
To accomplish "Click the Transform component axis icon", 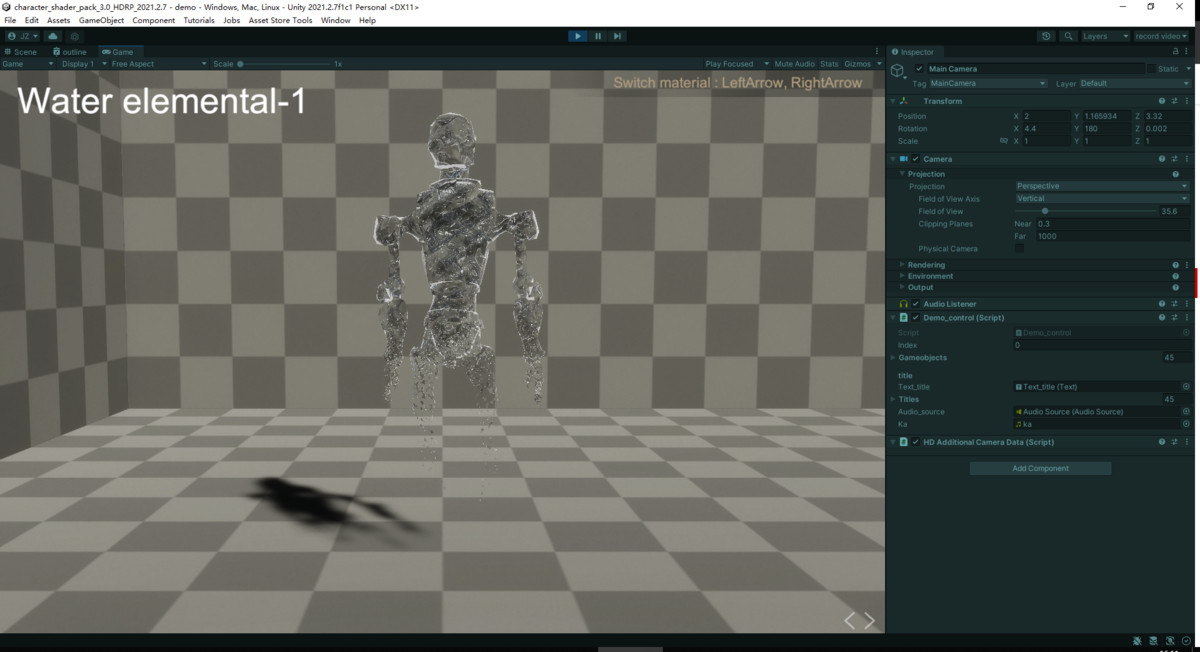I will [x=904, y=100].
